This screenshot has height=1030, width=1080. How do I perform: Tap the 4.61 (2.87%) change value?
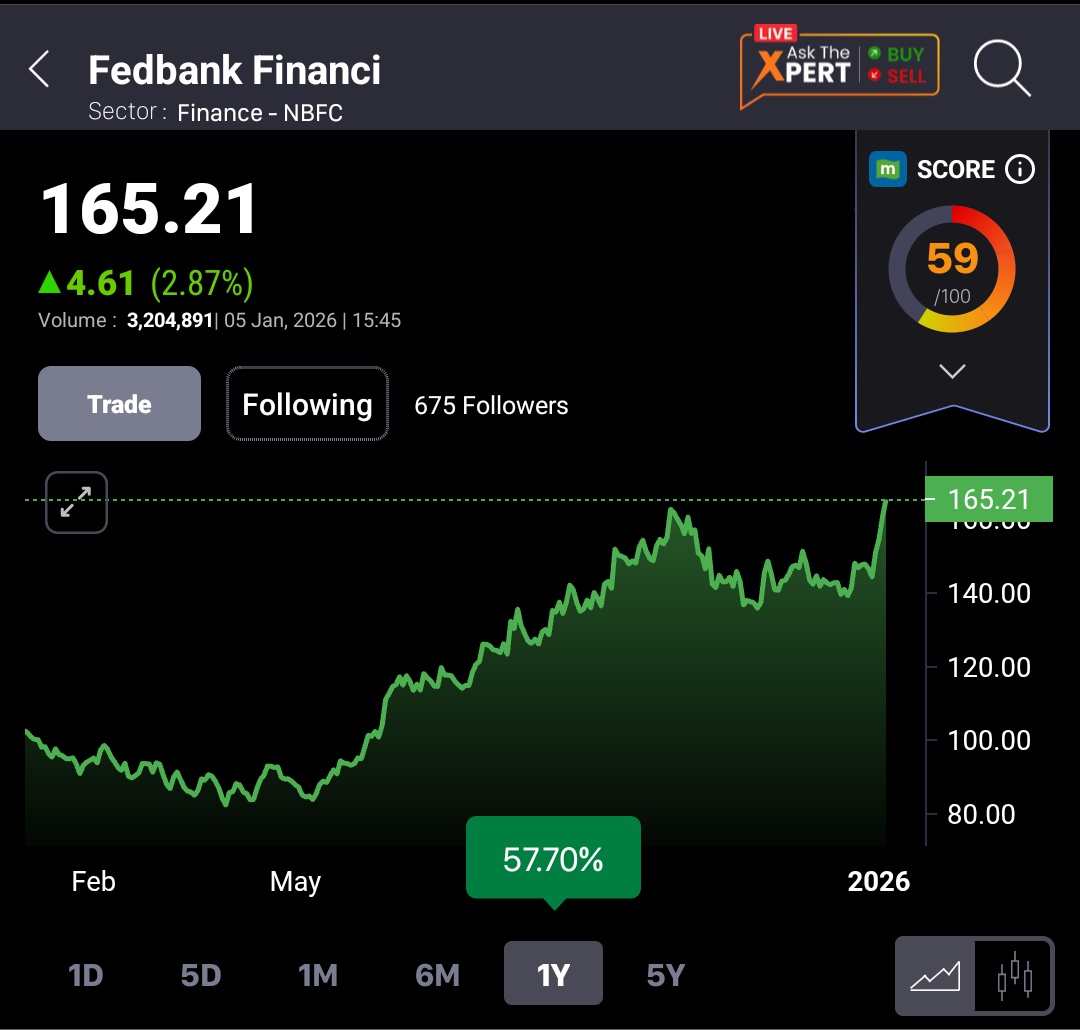tap(146, 282)
